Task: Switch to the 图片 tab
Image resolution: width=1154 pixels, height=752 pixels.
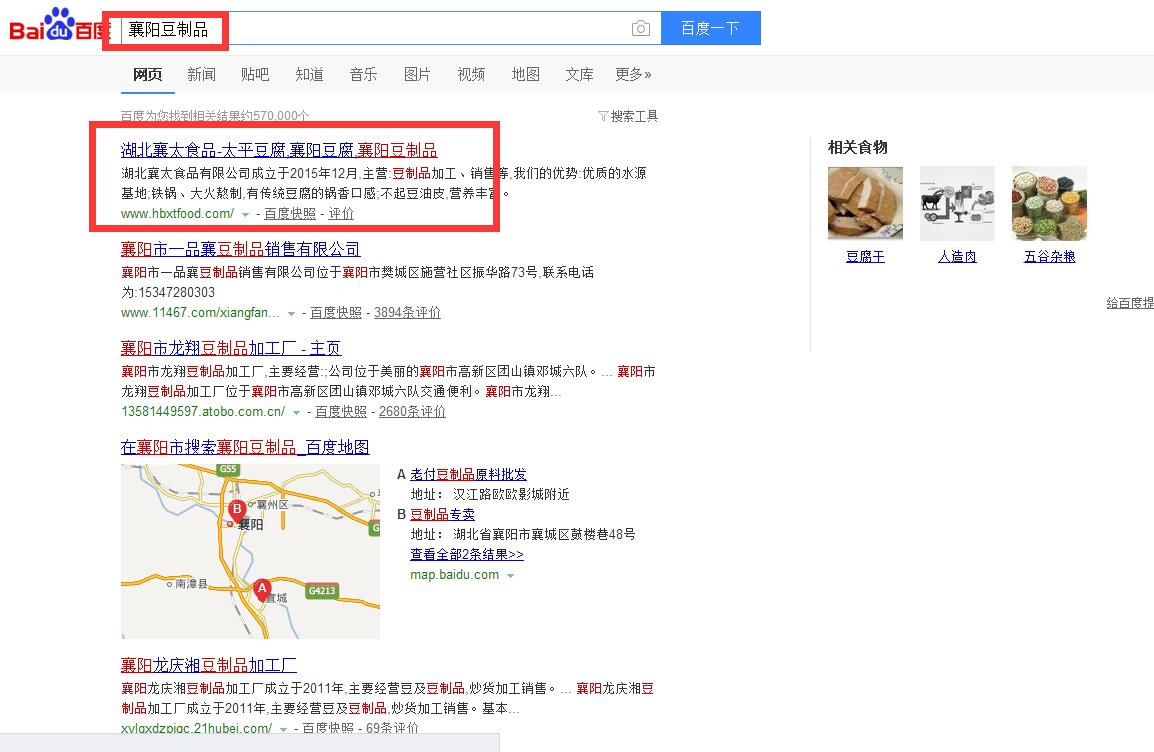Action: pos(417,74)
